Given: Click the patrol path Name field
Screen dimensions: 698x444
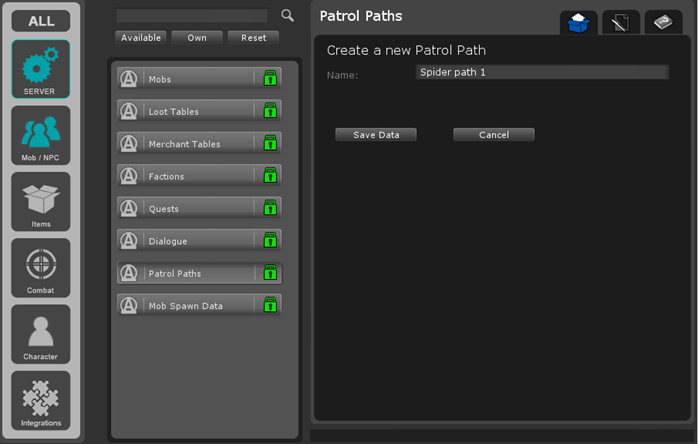Looking at the screenshot, I should click(x=541, y=72).
